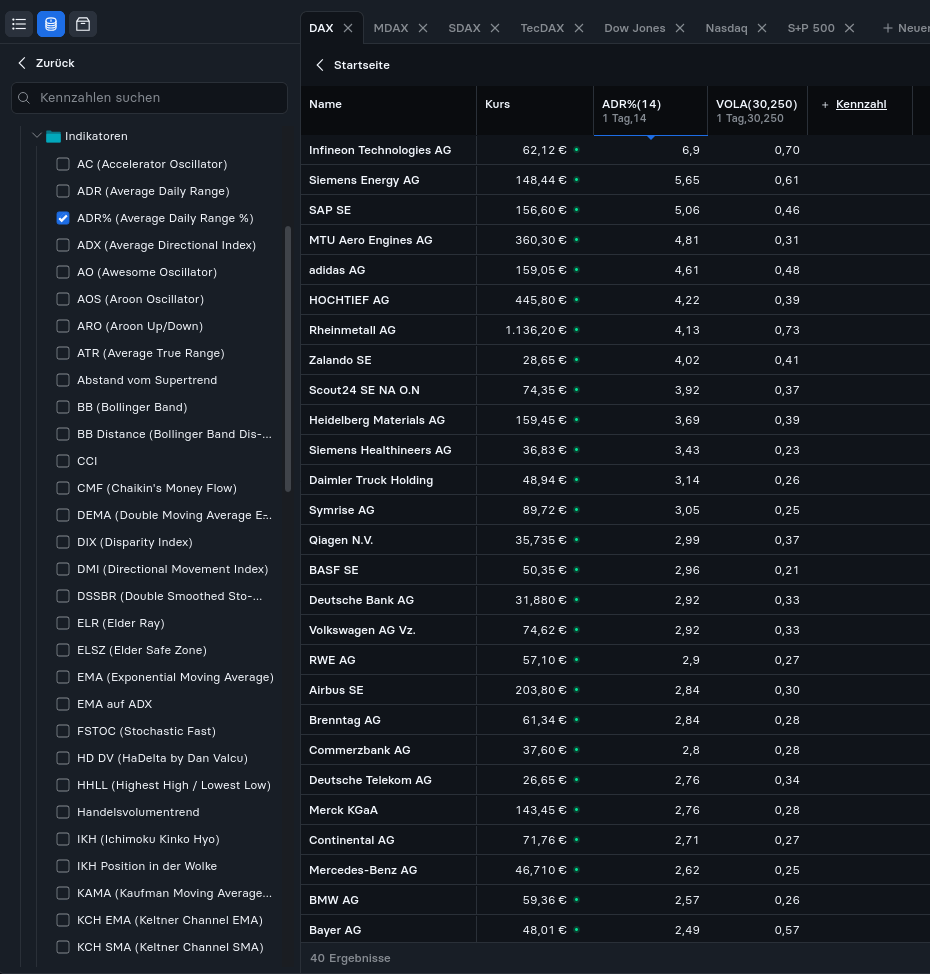The image size is (930, 974).
Task: Click the search magnifier icon in Kennzahlen field
Action: click(x=24, y=98)
